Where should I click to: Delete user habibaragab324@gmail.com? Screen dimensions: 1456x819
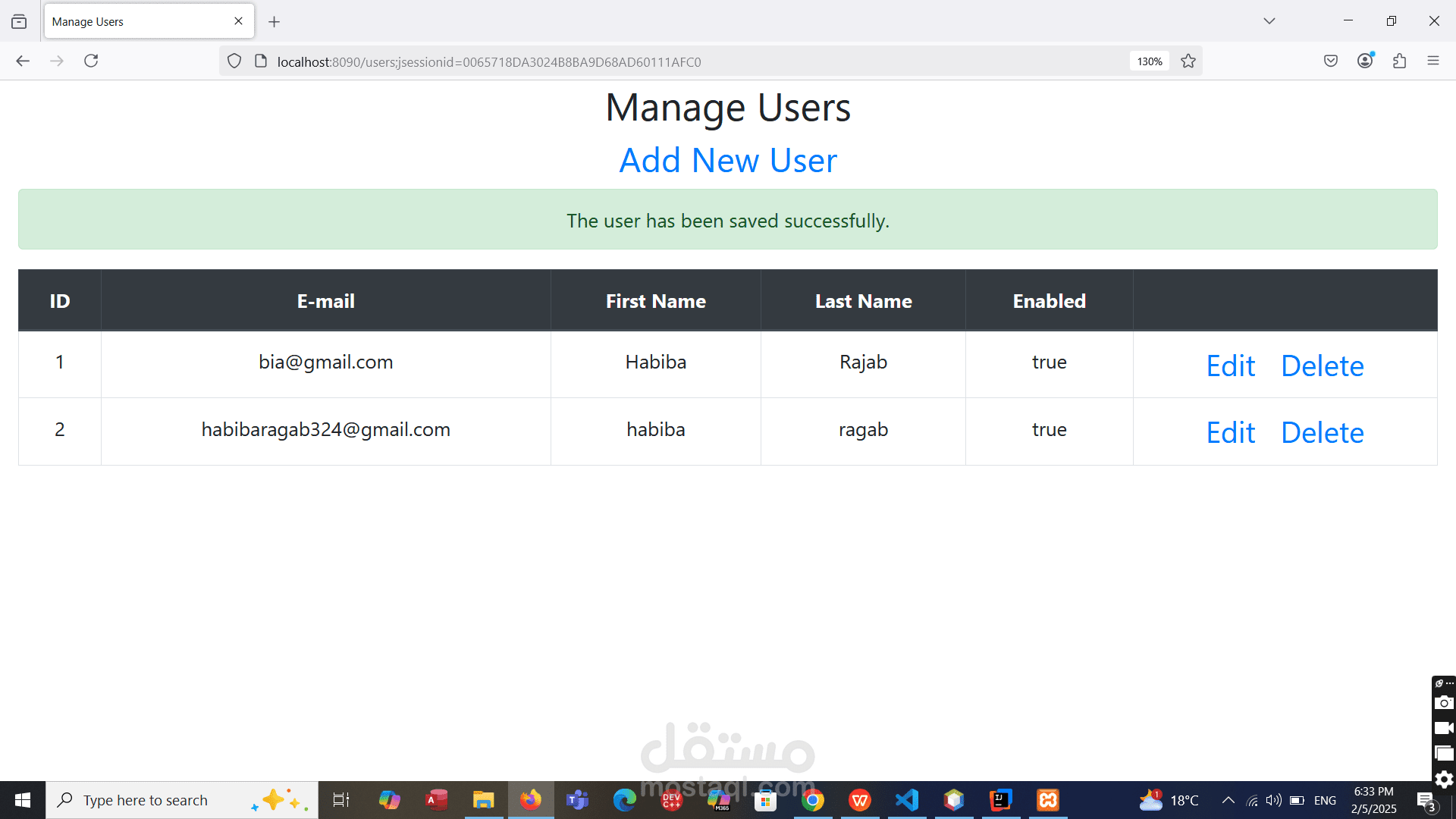tap(1322, 432)
